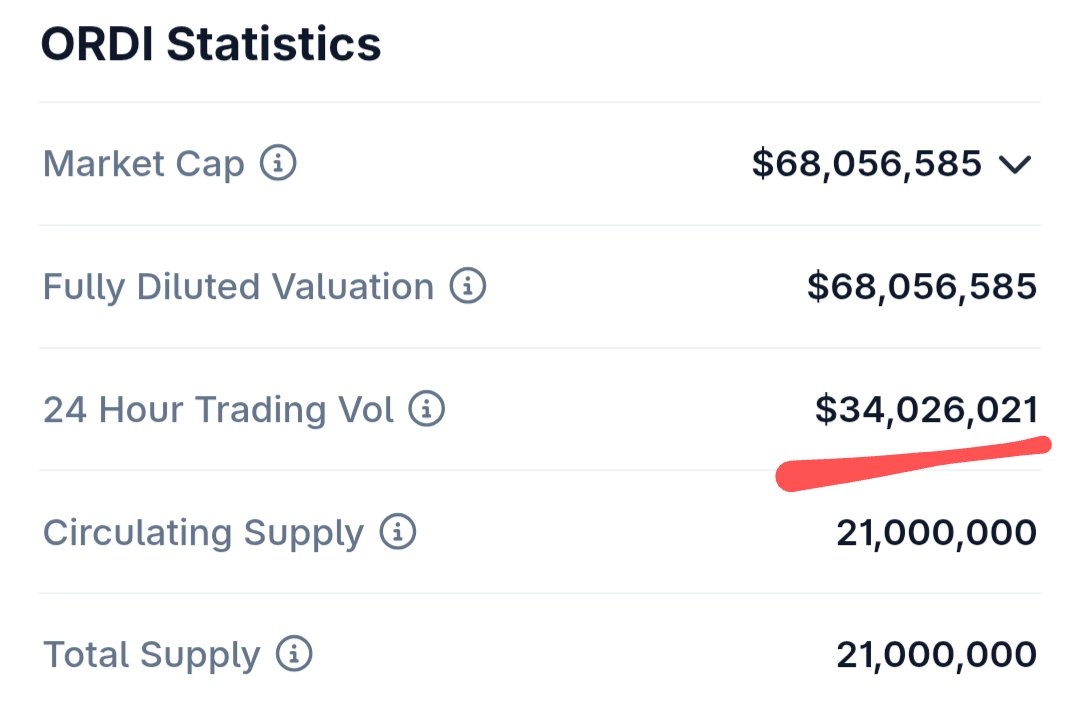Click the divider line below the heading

(x=540, y=102)
